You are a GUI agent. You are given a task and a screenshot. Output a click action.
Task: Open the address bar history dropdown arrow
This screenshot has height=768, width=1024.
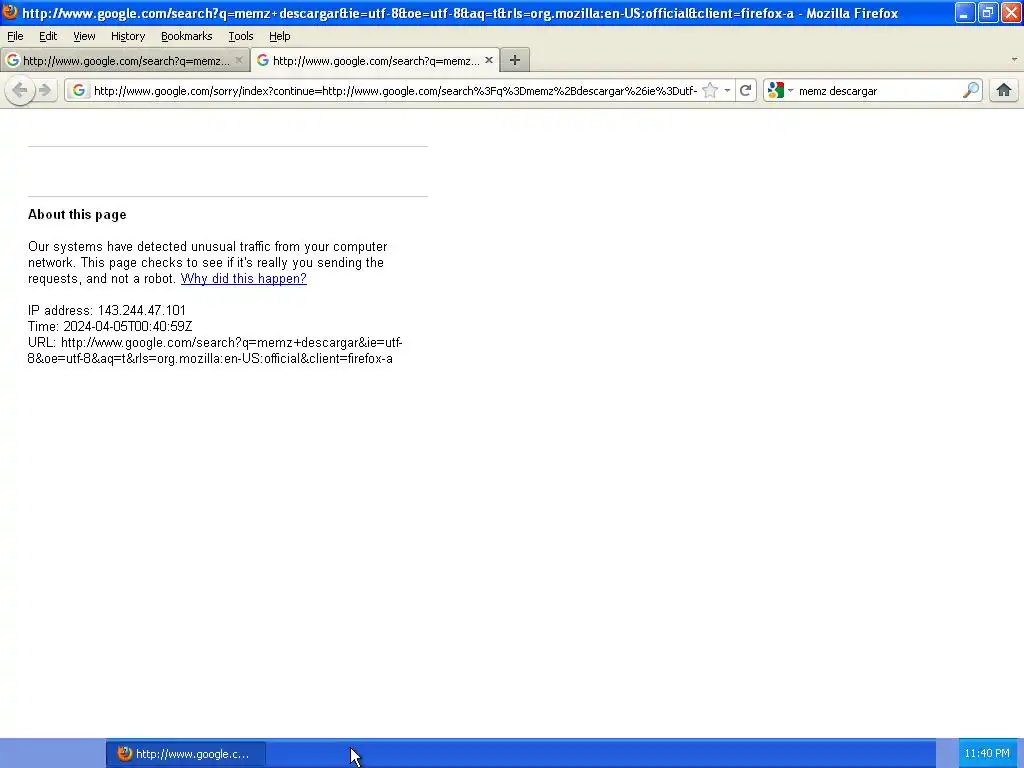(x=727, y=90)
